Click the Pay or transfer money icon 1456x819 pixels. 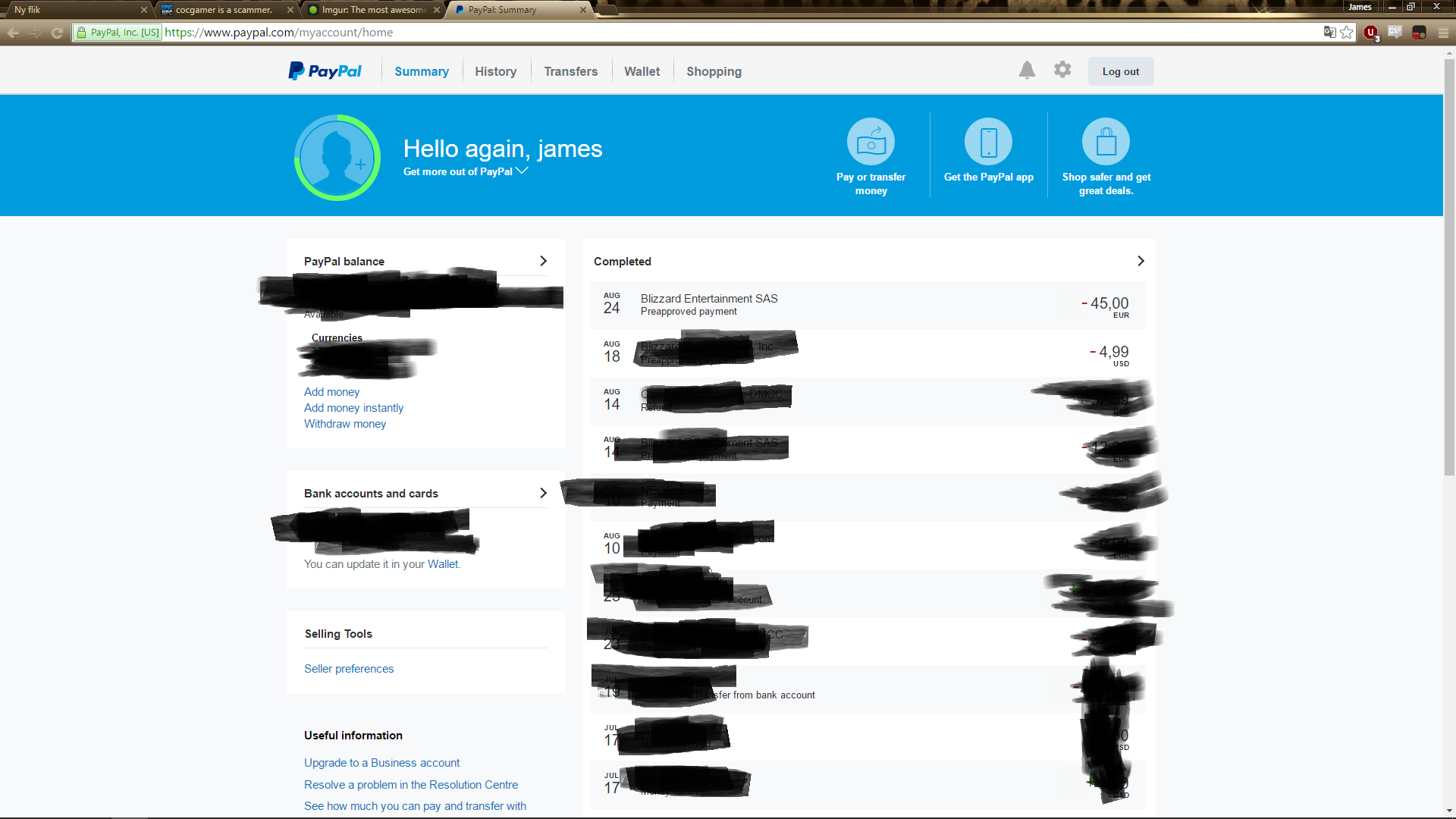pos(871,142)
